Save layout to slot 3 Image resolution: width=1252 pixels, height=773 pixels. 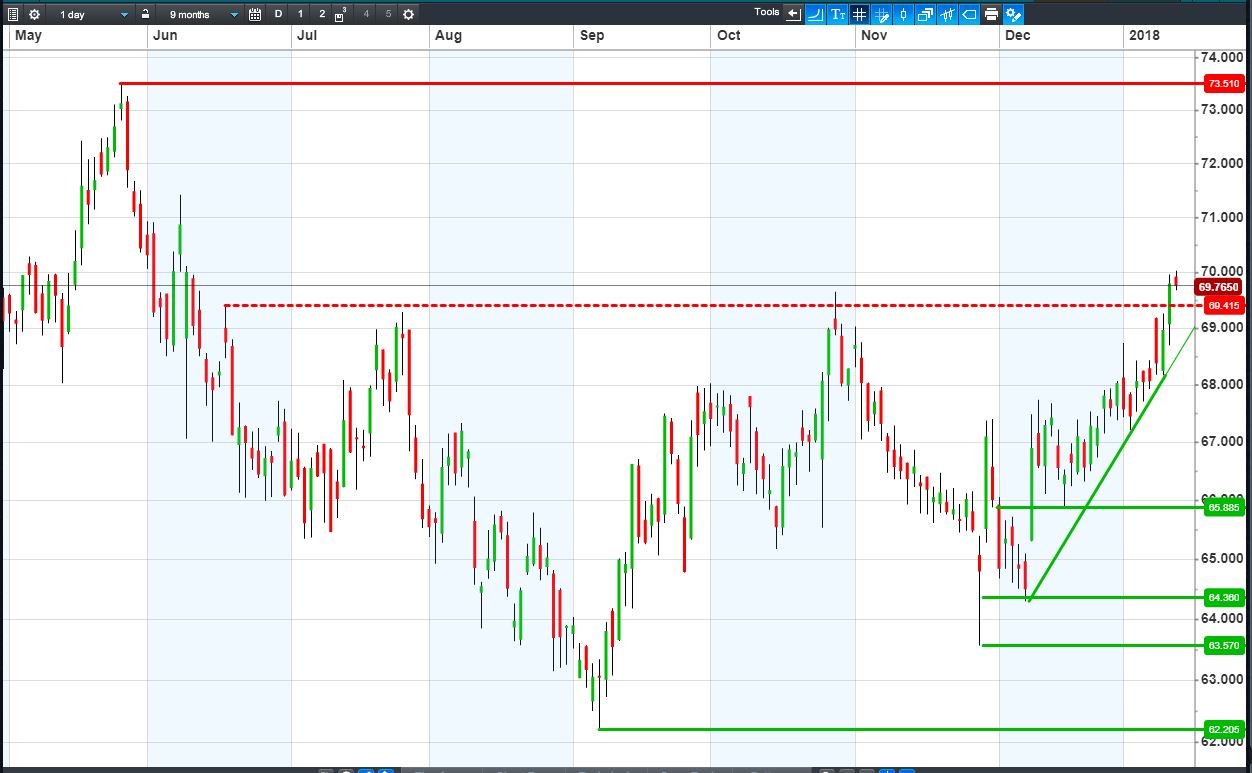point(341,14)
